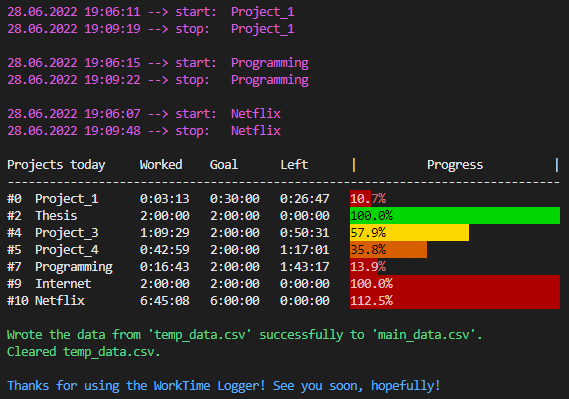The image size is (569, 399).
Task: Click the 'Cleared temp_data.csv.' message
Action: coord(83,352)
